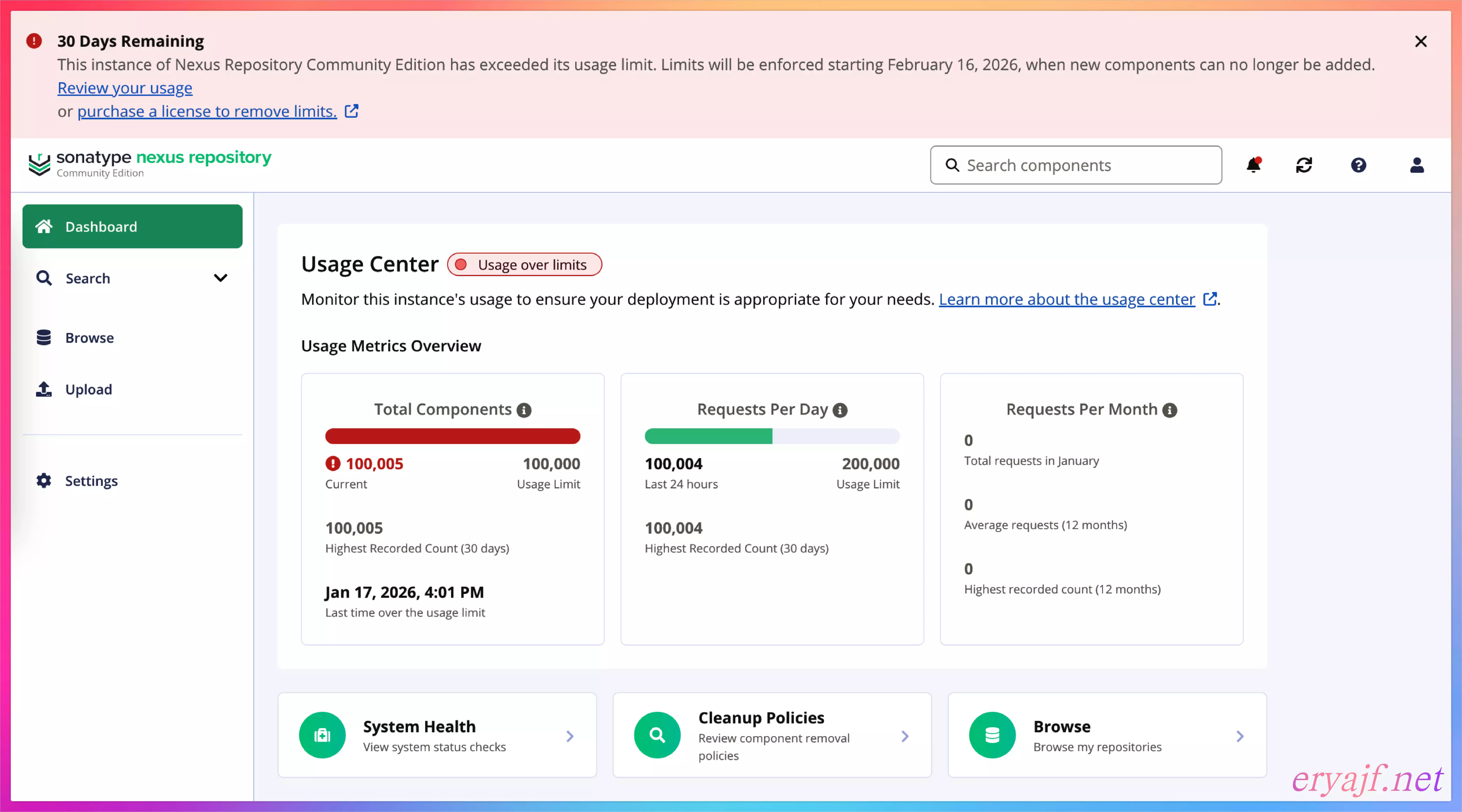
Task: Open the user account icon
Action: (x=1417, y=165)
